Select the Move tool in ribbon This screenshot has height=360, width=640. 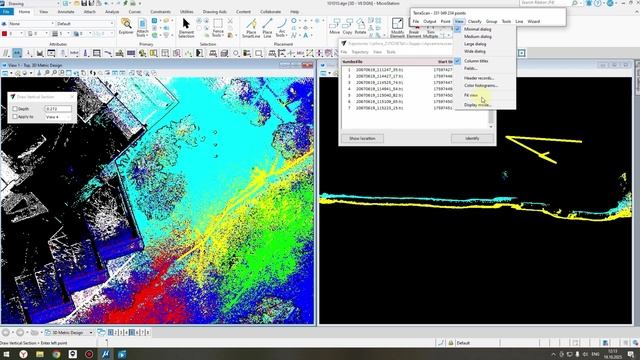335,26
